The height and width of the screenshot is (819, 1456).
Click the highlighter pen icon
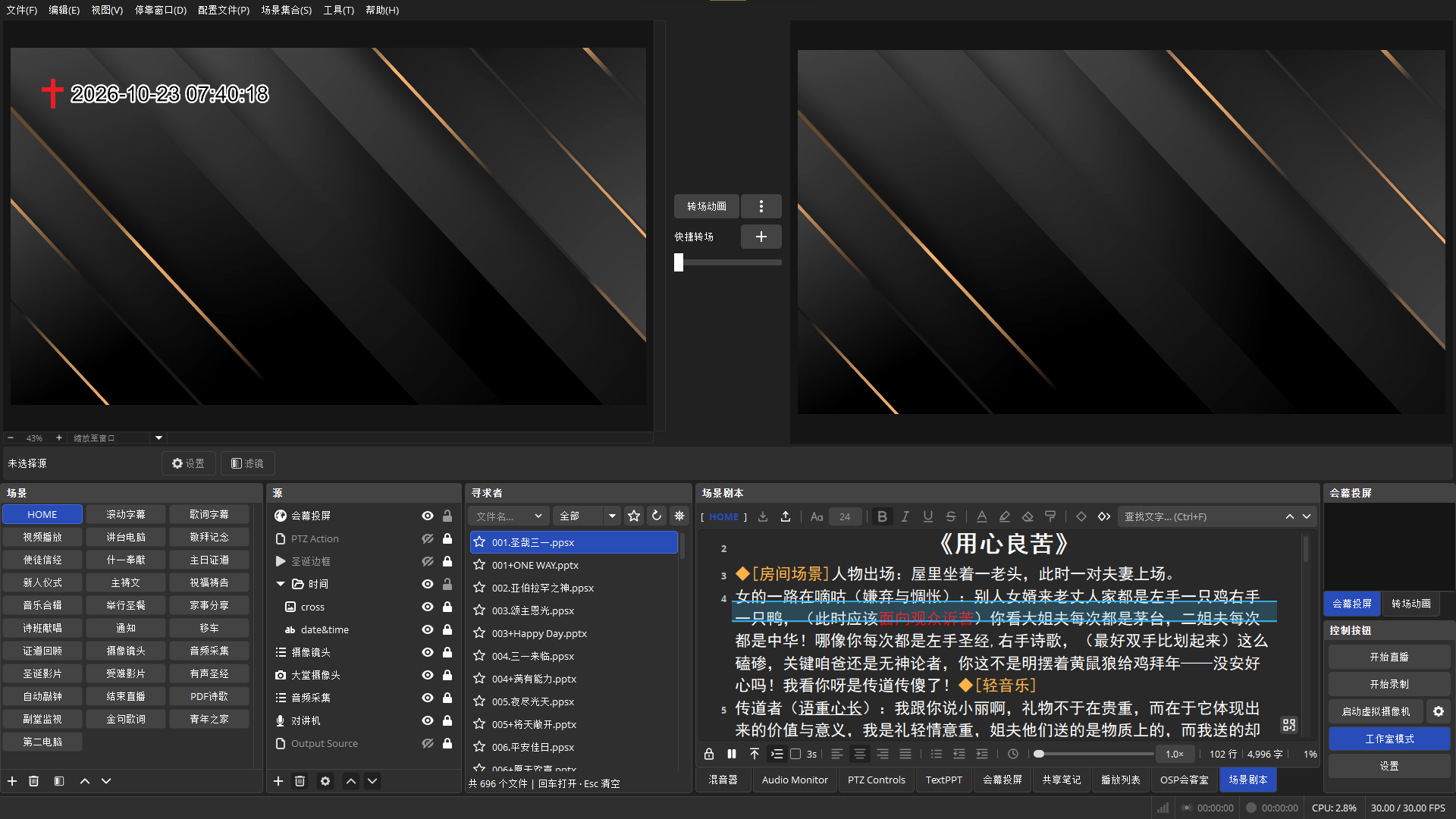[1005, 516]
